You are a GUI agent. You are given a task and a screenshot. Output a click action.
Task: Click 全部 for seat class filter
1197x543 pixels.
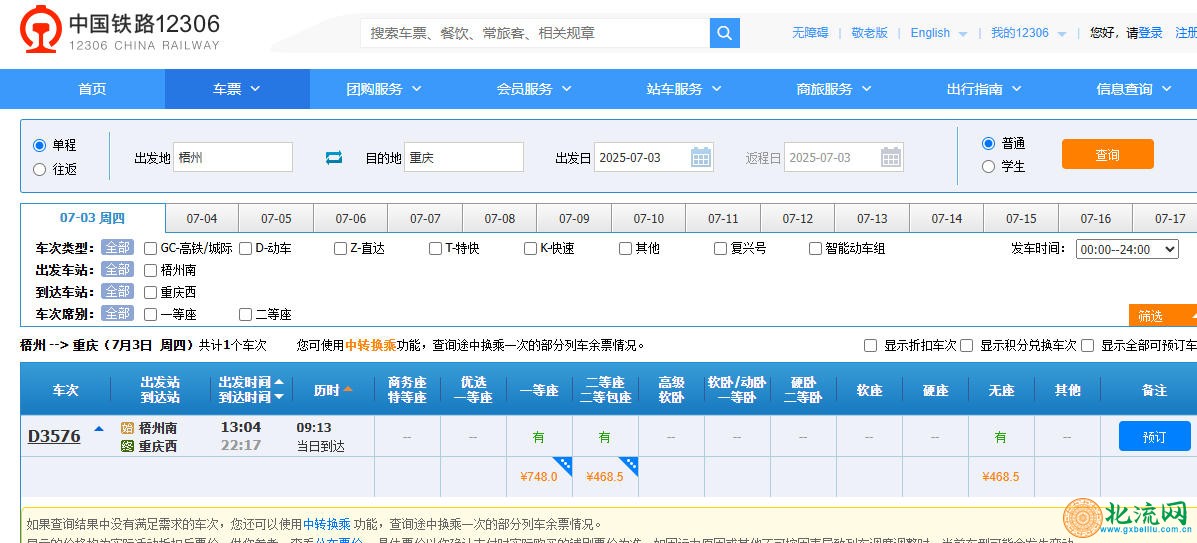(118, 314)
